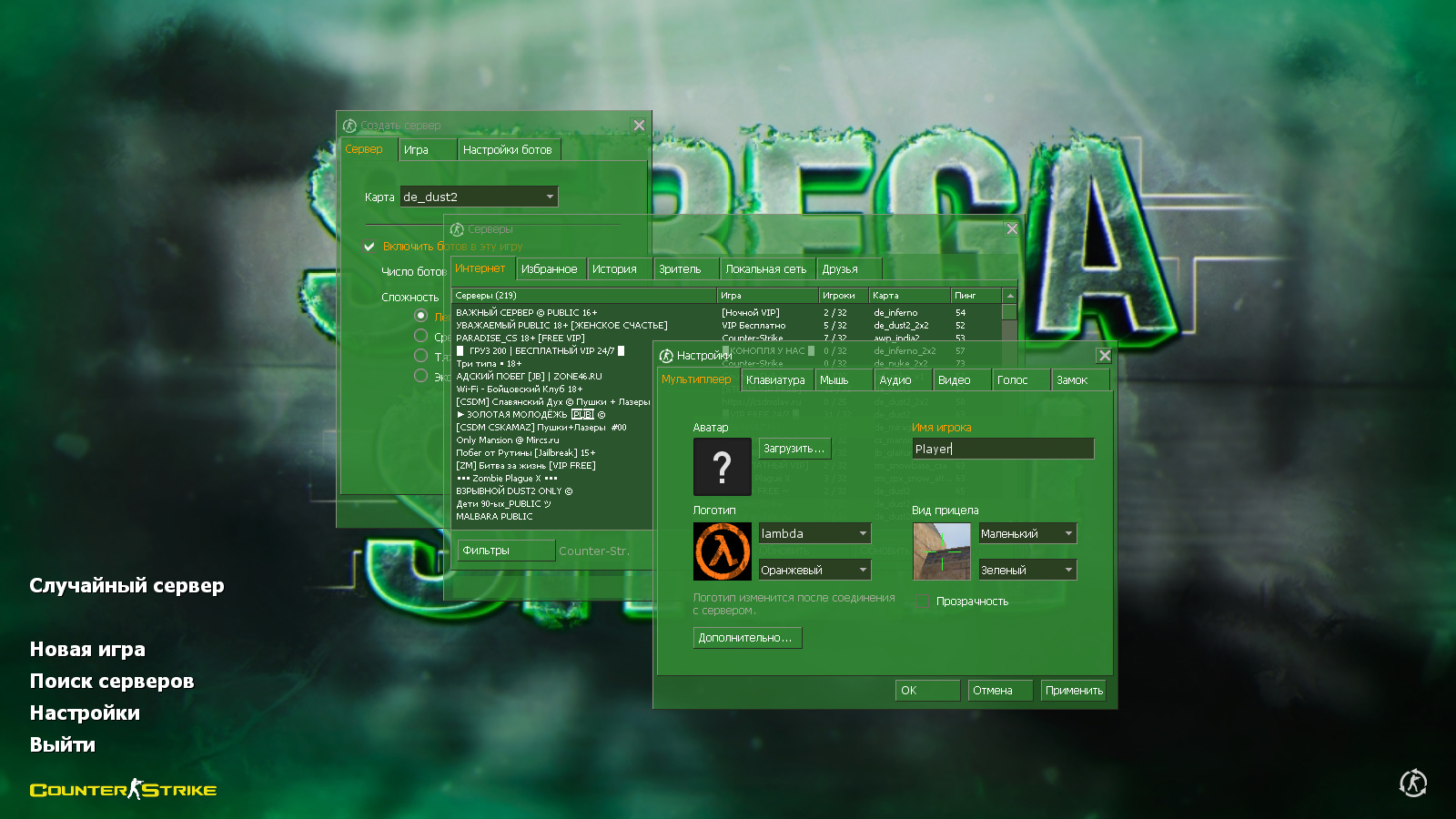The image size is (1456, 819).
Task: Enable the Прозрачность checkbox
Action: click(921, 602)
